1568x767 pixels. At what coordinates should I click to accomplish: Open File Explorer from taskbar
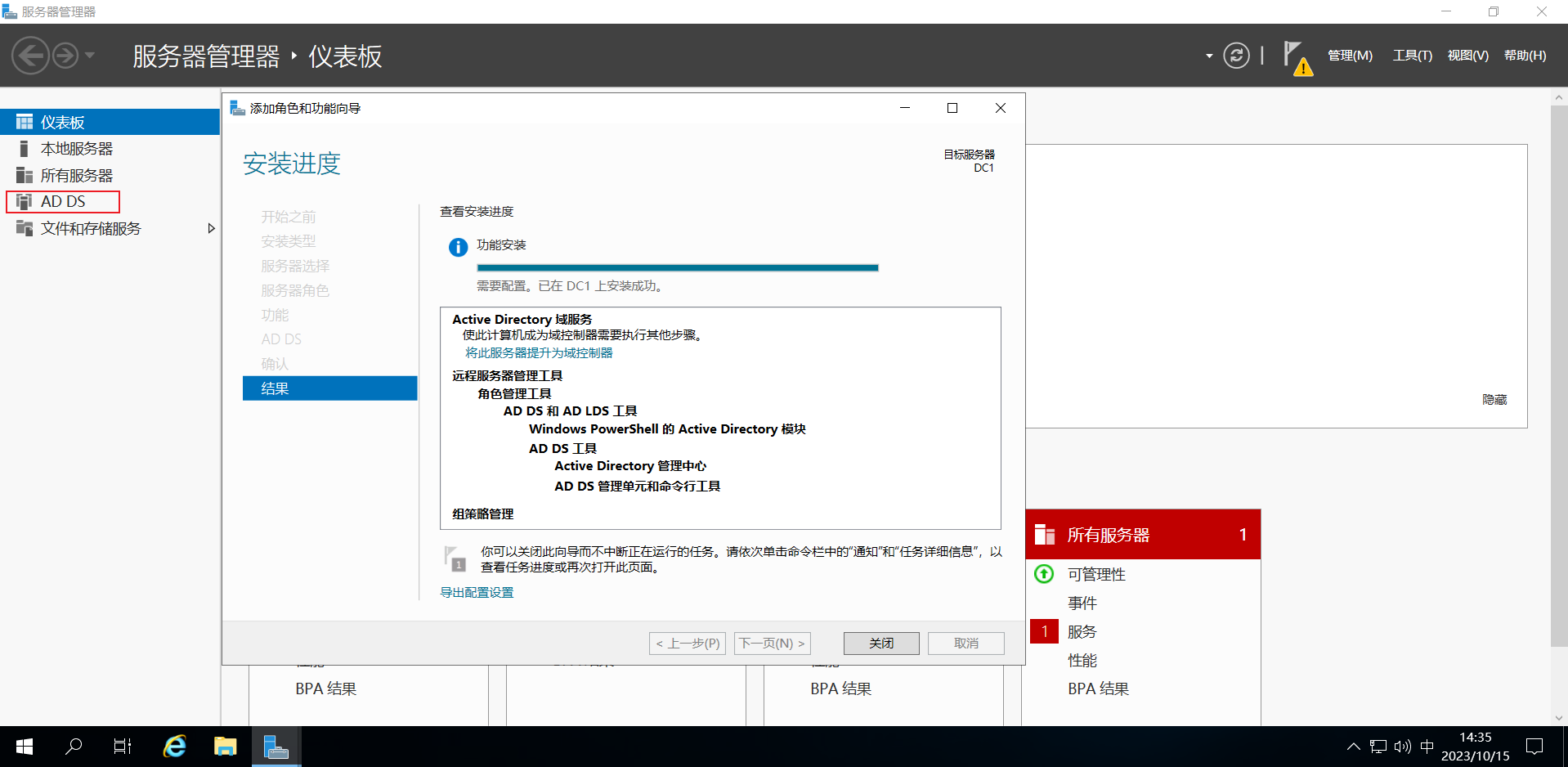point(225,747)
